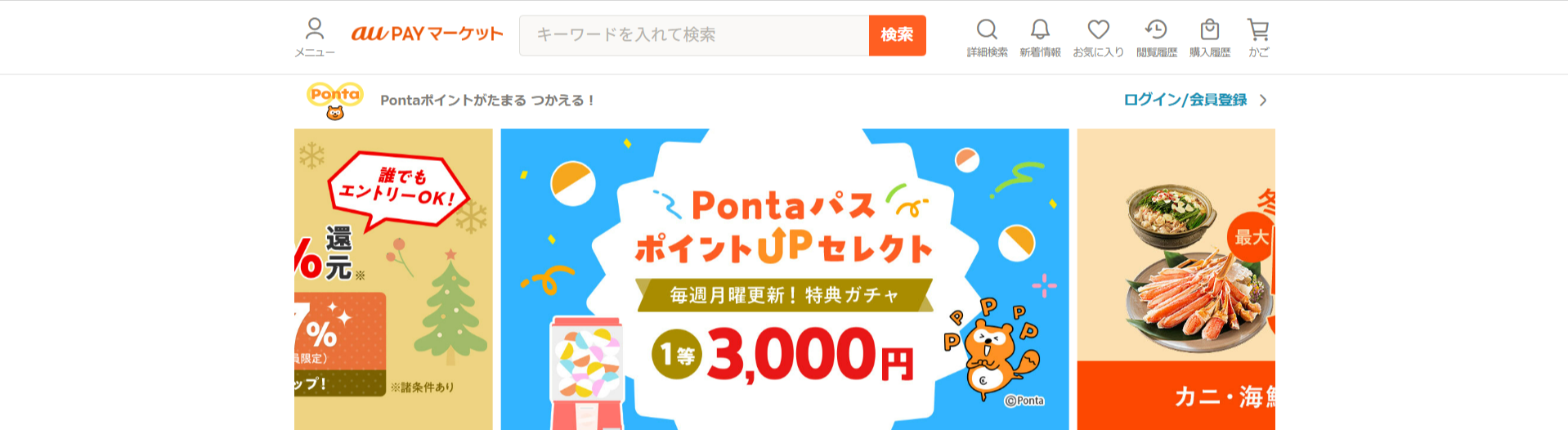Screen dimensions: 1568x430
Task: Click the orange 検索 button
Action: pyautogui.click(x=897, y=35)
